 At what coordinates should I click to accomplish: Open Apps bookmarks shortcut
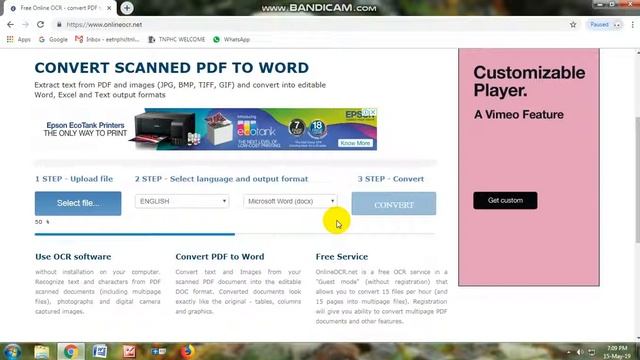pos(19,40)
